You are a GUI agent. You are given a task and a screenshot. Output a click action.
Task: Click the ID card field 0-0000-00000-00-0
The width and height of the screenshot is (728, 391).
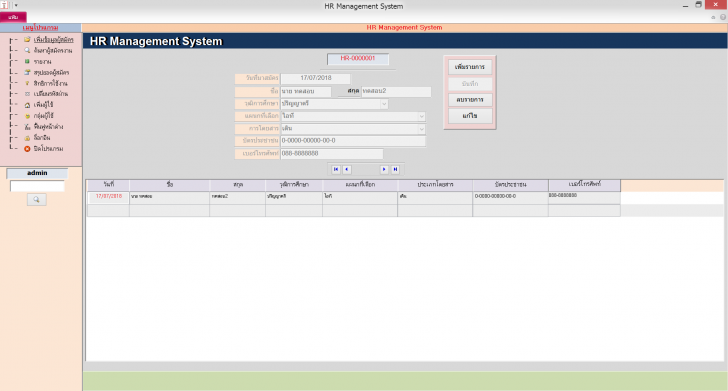tap(353, 141)
